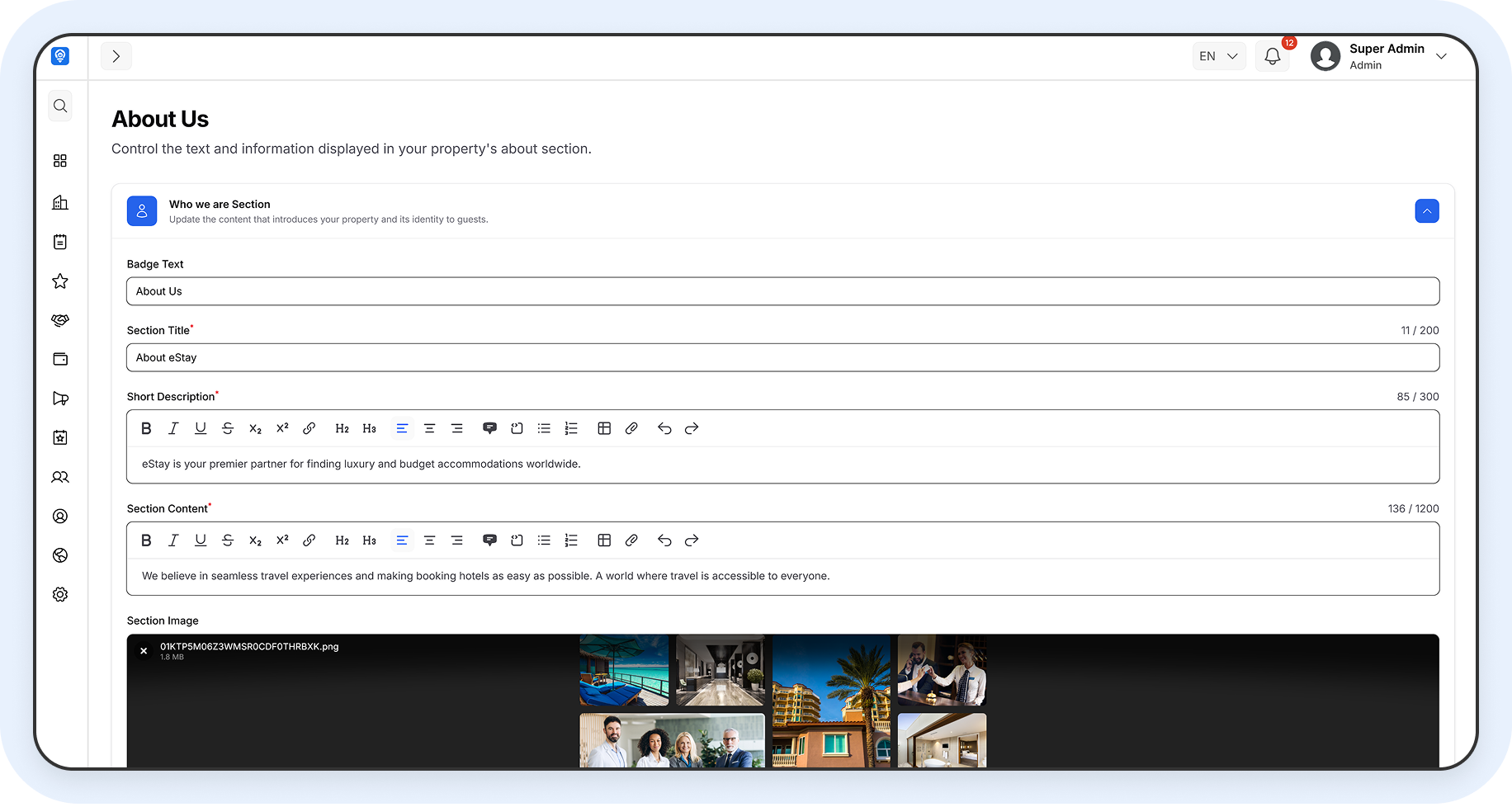The height and width of the screenshot is (807, 1512).
Task: Insert bullet list in Short Description editor
Action: tap(544, 428)
